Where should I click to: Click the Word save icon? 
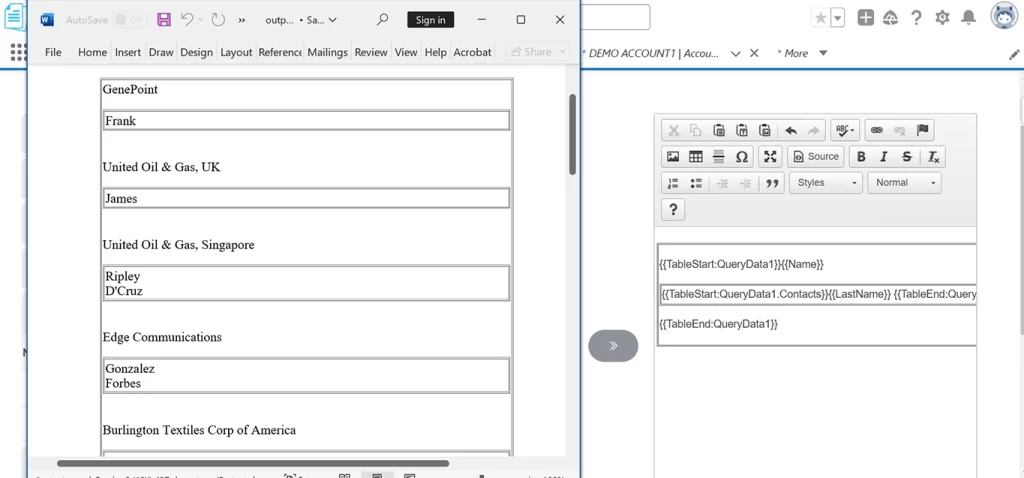tap(164, 20)
